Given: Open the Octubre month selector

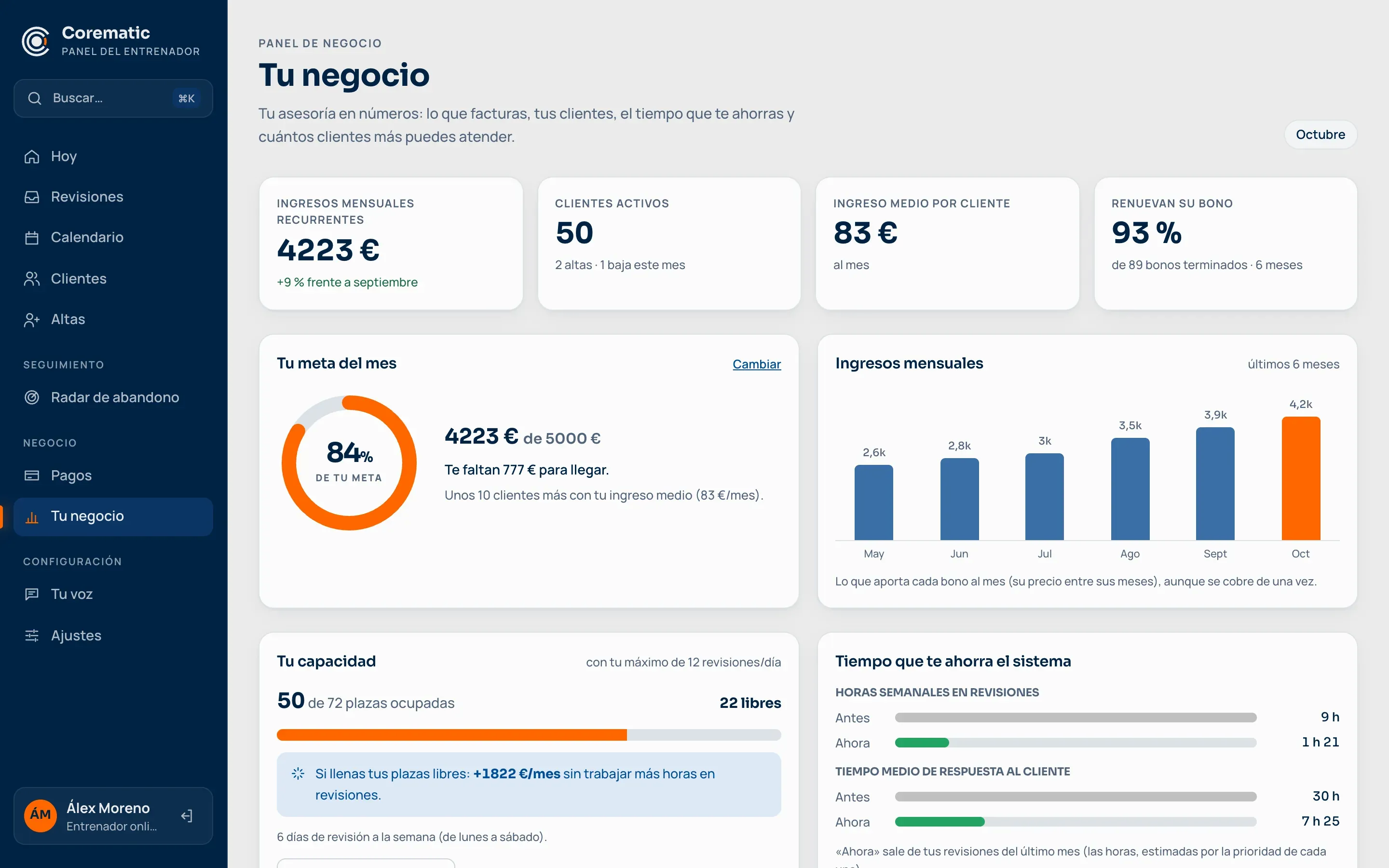Looking at the screenshot, I should (1320, 135).
